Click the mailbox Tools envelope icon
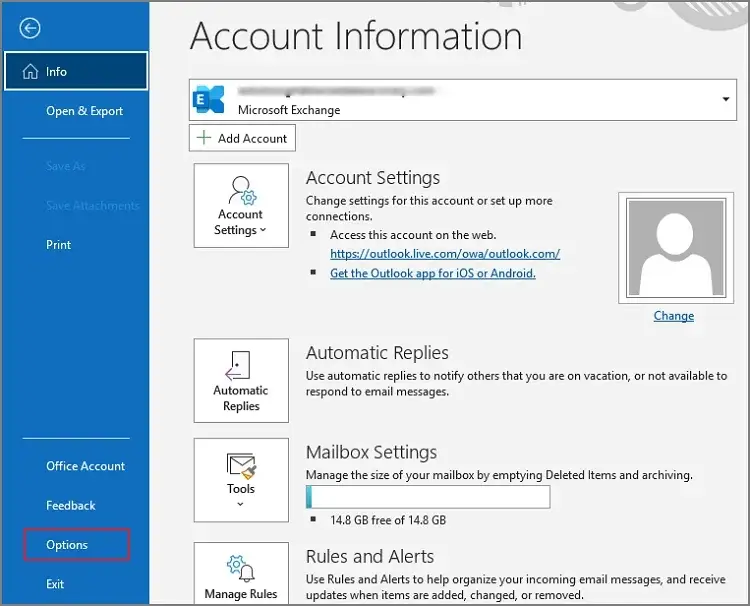 241,465
